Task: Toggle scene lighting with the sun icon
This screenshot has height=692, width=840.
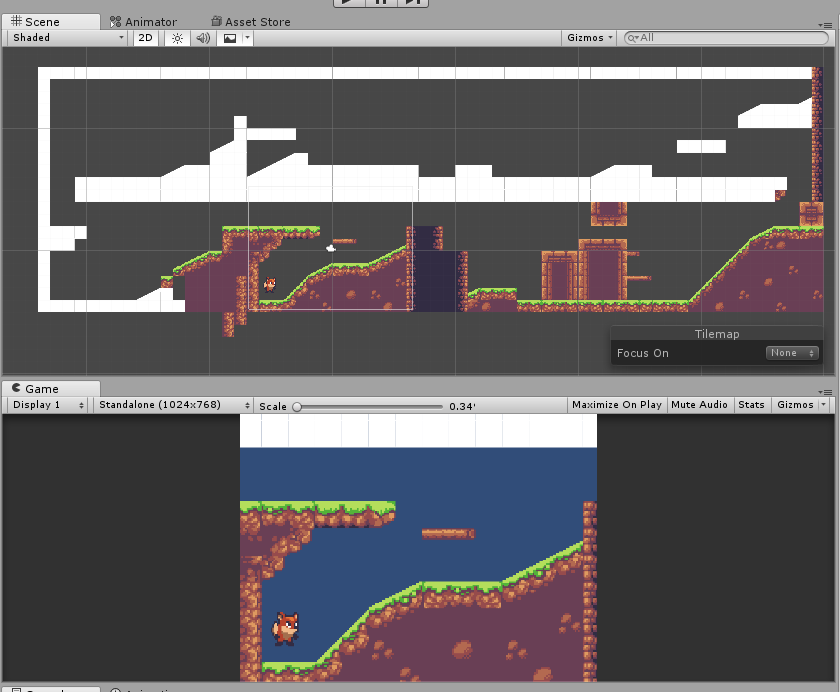Action: click(x=177, y=38)
